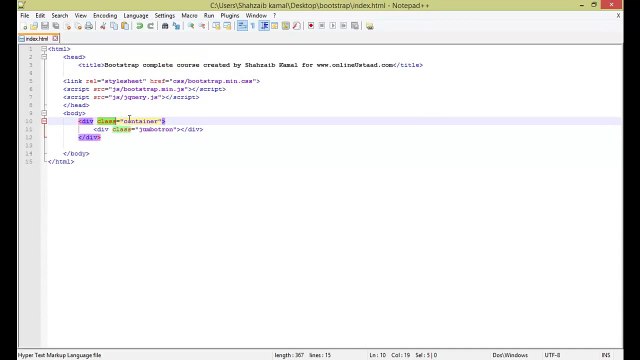Collapse the head fold on line 2
The height and width of the screenshot is (360, 640).
pos(44,57)
